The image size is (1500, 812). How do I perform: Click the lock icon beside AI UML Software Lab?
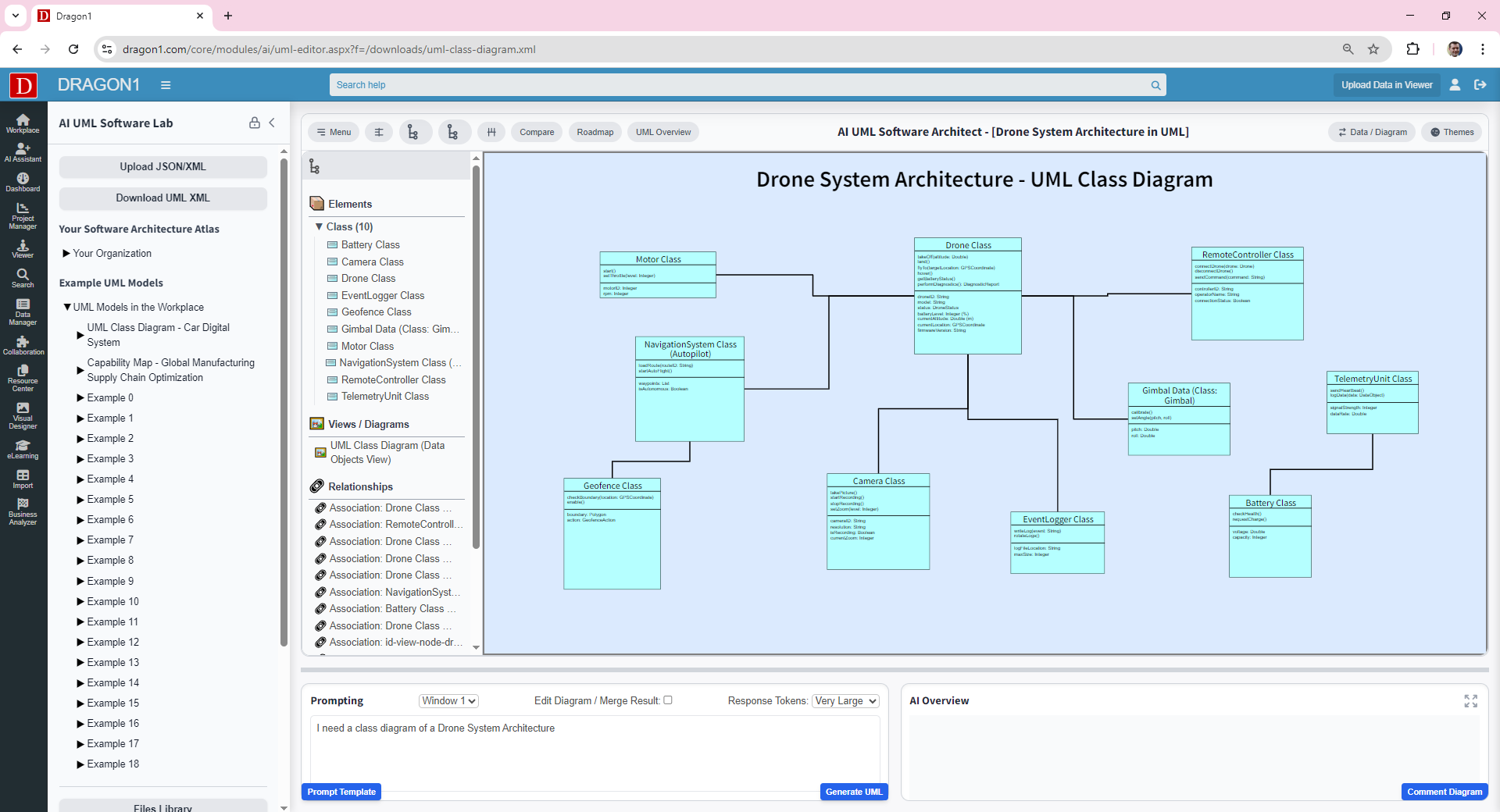[x=254, y=123]
